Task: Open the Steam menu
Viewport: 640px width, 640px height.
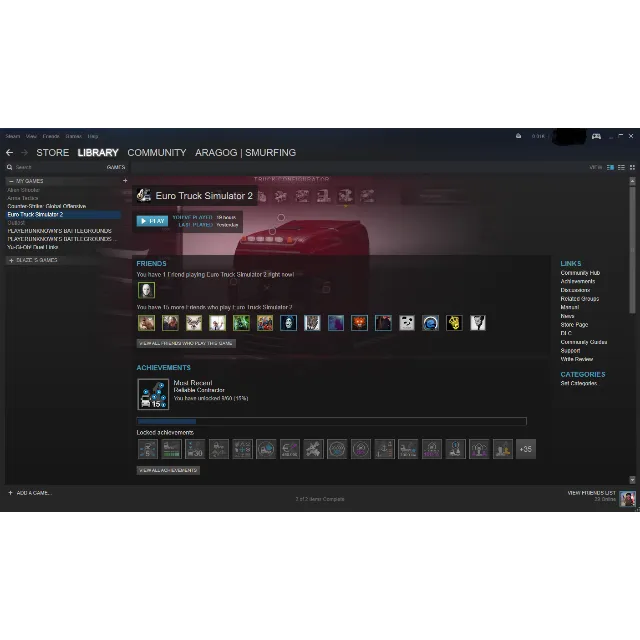Action: click(13, 136)
